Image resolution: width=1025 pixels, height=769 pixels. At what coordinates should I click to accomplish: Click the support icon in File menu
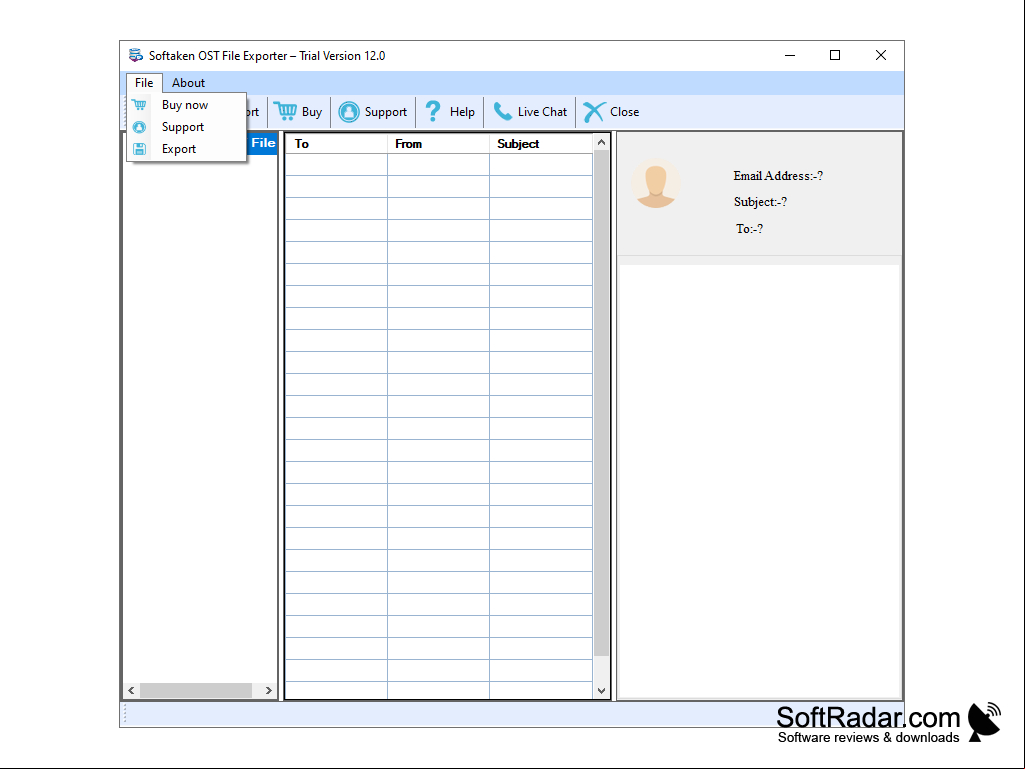point(139,127)
